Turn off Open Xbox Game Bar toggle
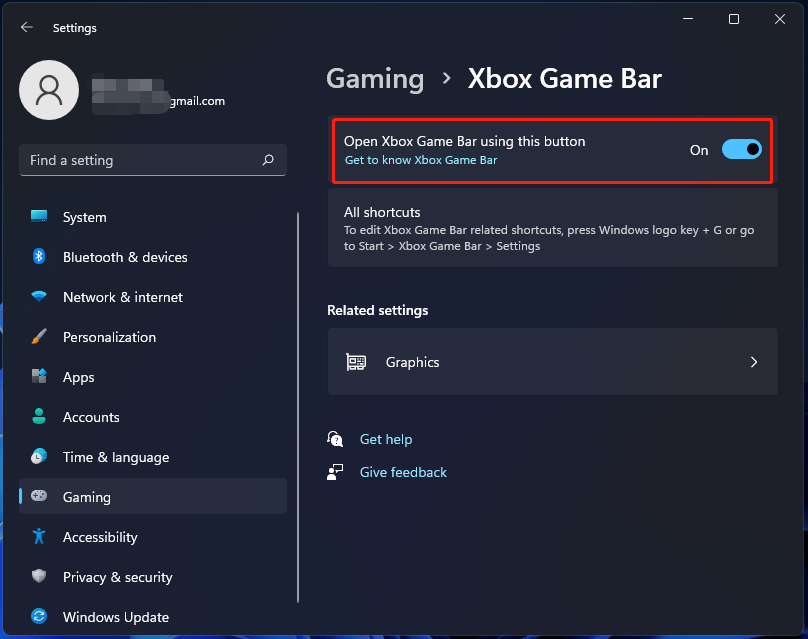The height and width of the screenshot is (639, 808). pos(741,148)
